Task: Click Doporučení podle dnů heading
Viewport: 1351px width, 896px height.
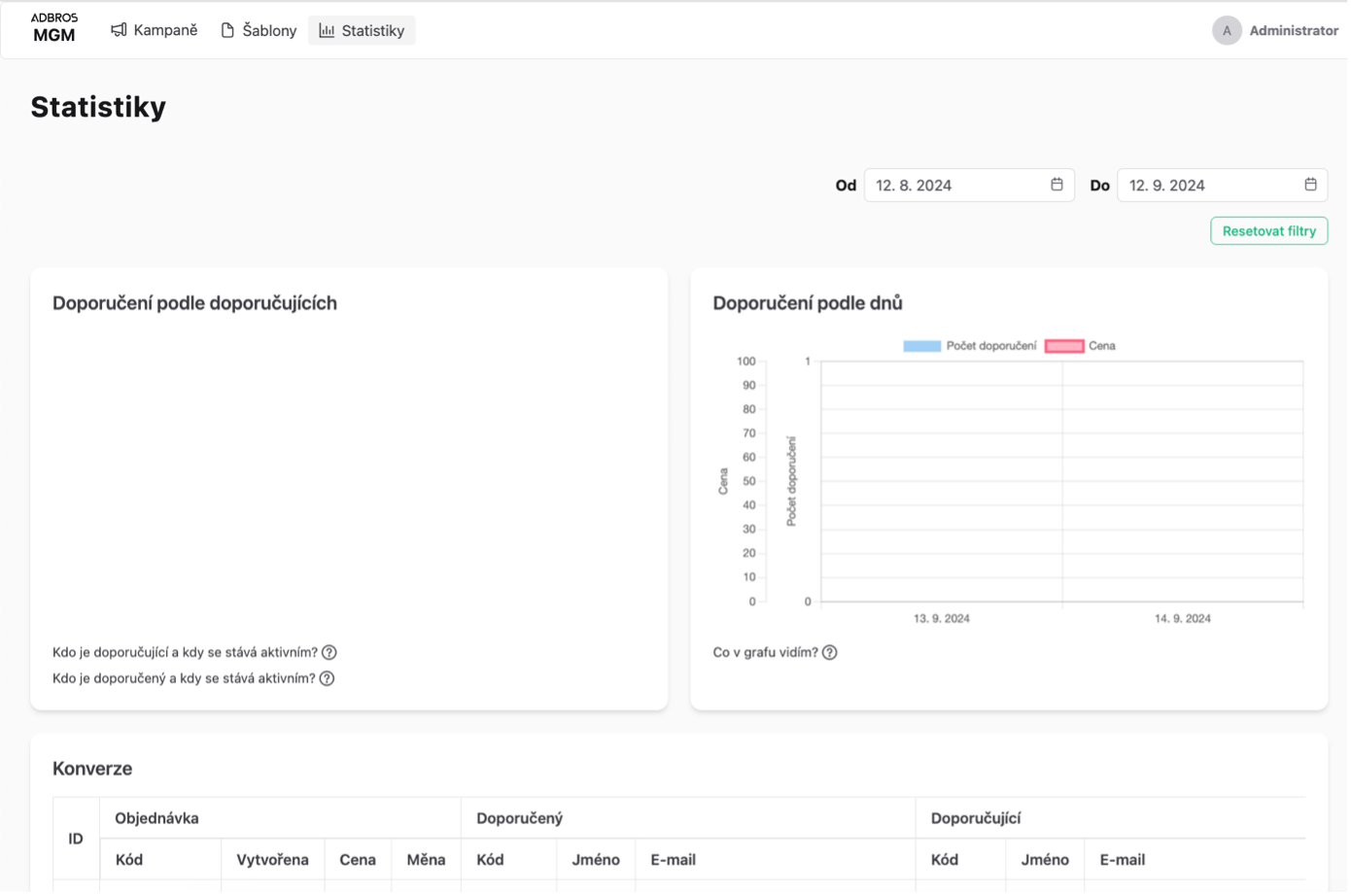Action: click(x=808, y=303)
